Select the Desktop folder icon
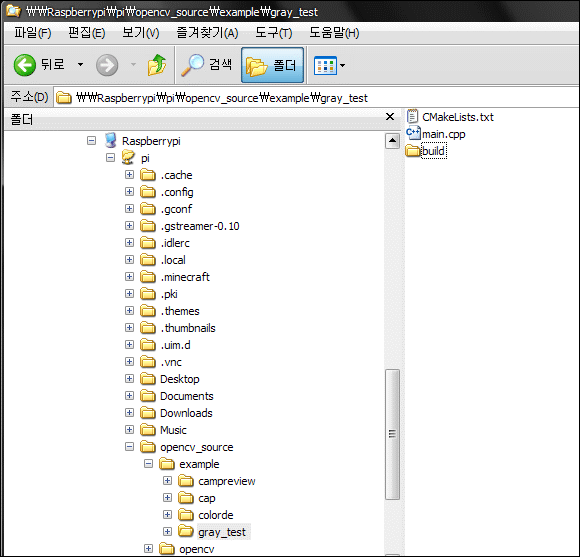580x557 pixels. 148,379
